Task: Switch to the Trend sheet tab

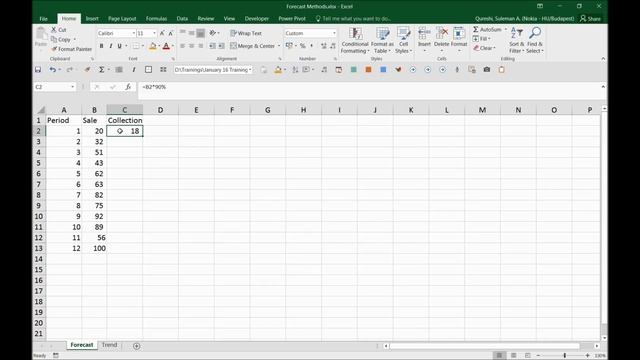Action: click(109, 345)
